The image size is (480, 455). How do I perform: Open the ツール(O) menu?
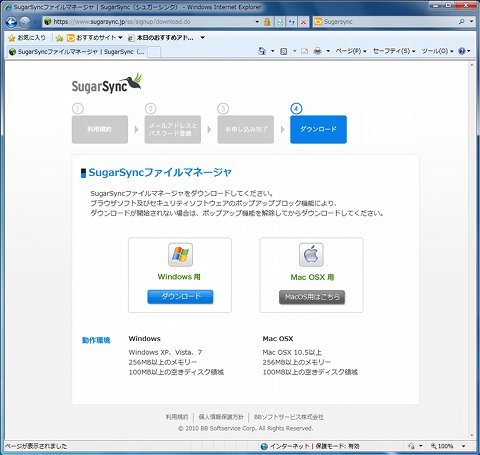point(437,51)
